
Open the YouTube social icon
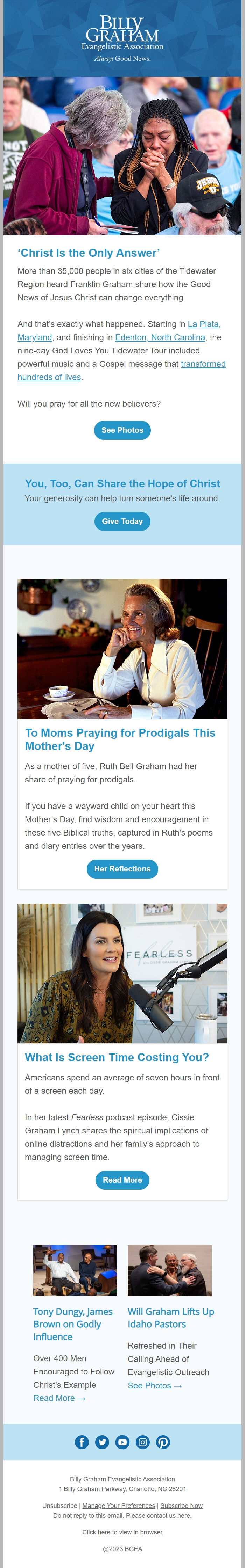(122, 1442)
